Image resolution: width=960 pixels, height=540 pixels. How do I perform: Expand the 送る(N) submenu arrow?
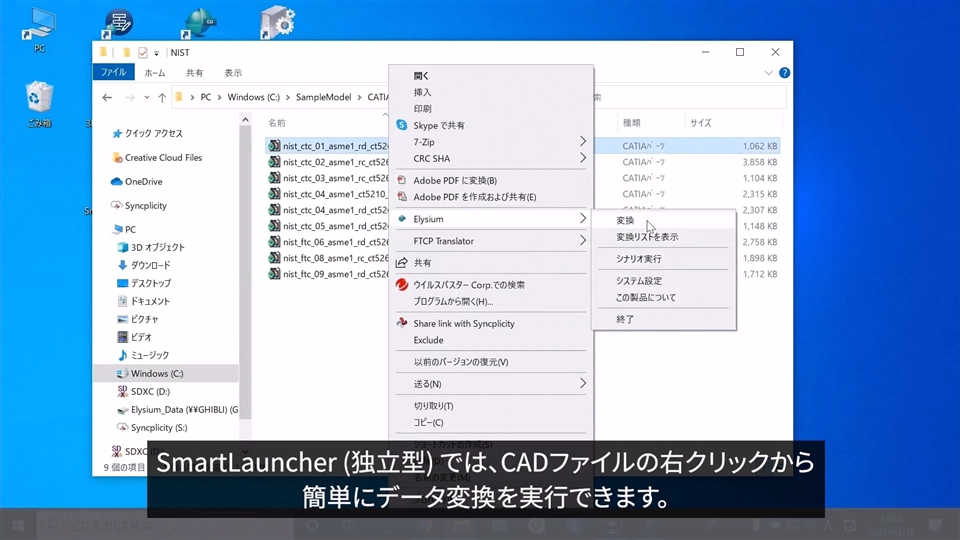(582, 383)
